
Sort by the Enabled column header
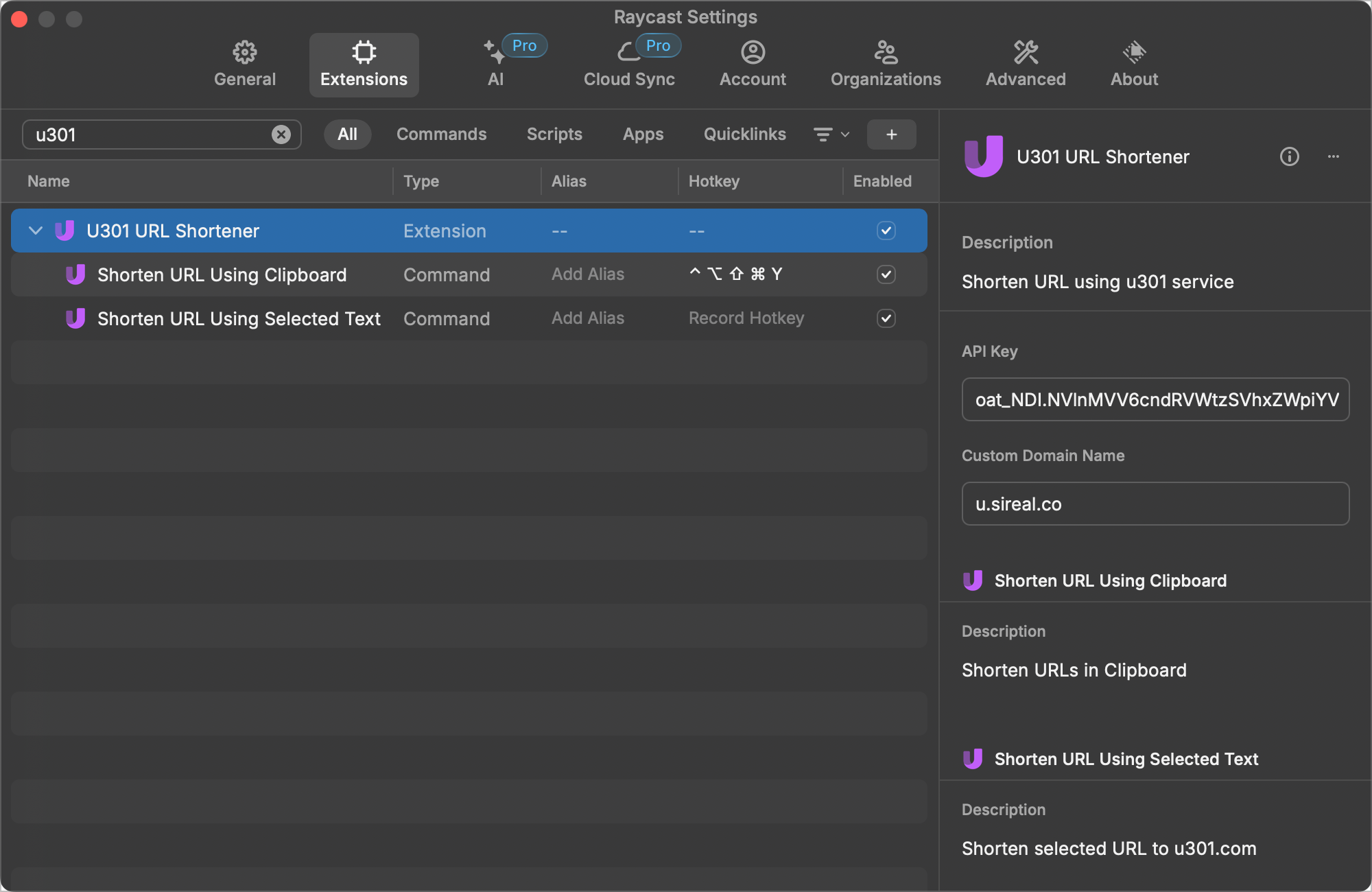coord(882,181)
